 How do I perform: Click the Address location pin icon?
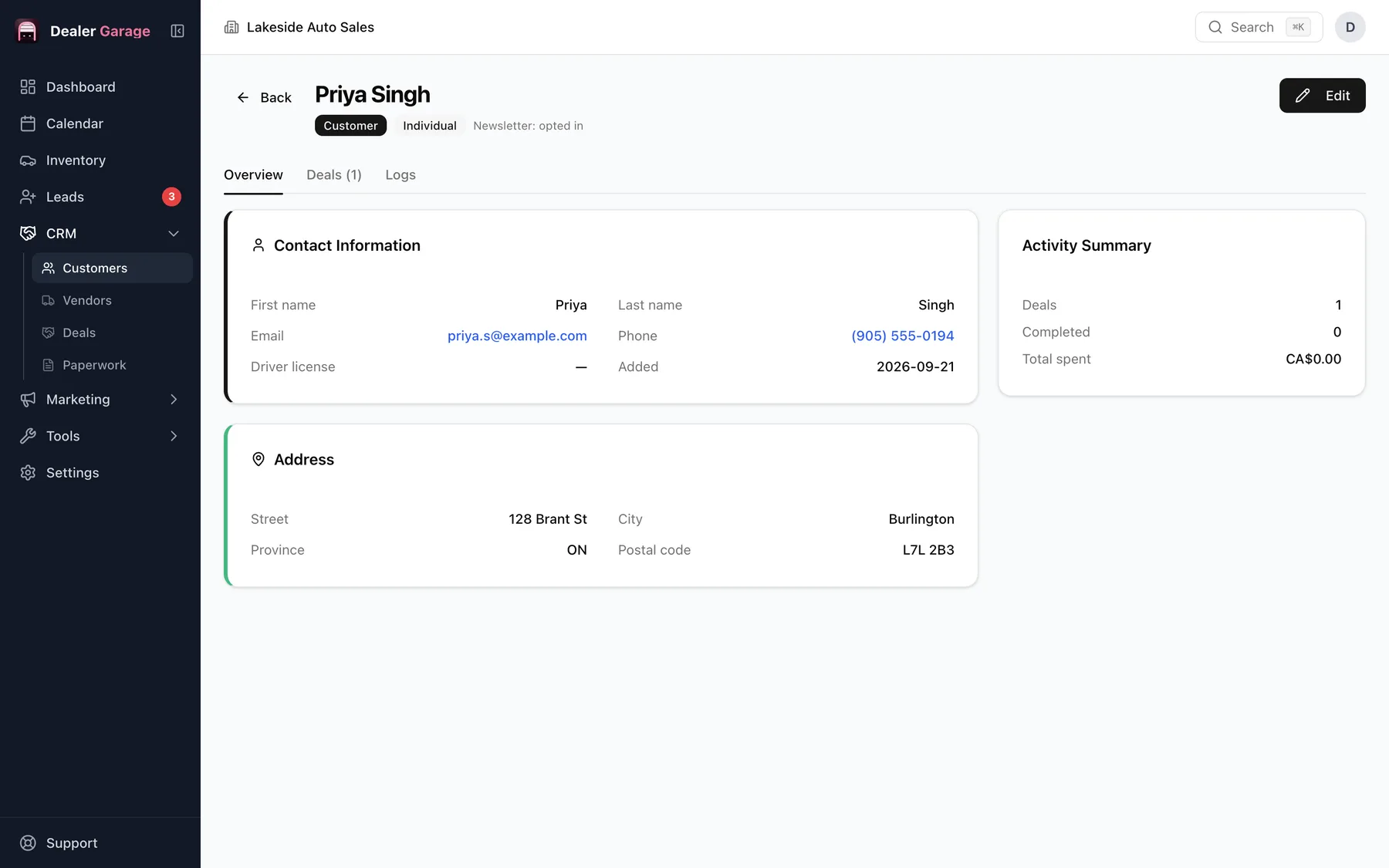coord(259,459)
